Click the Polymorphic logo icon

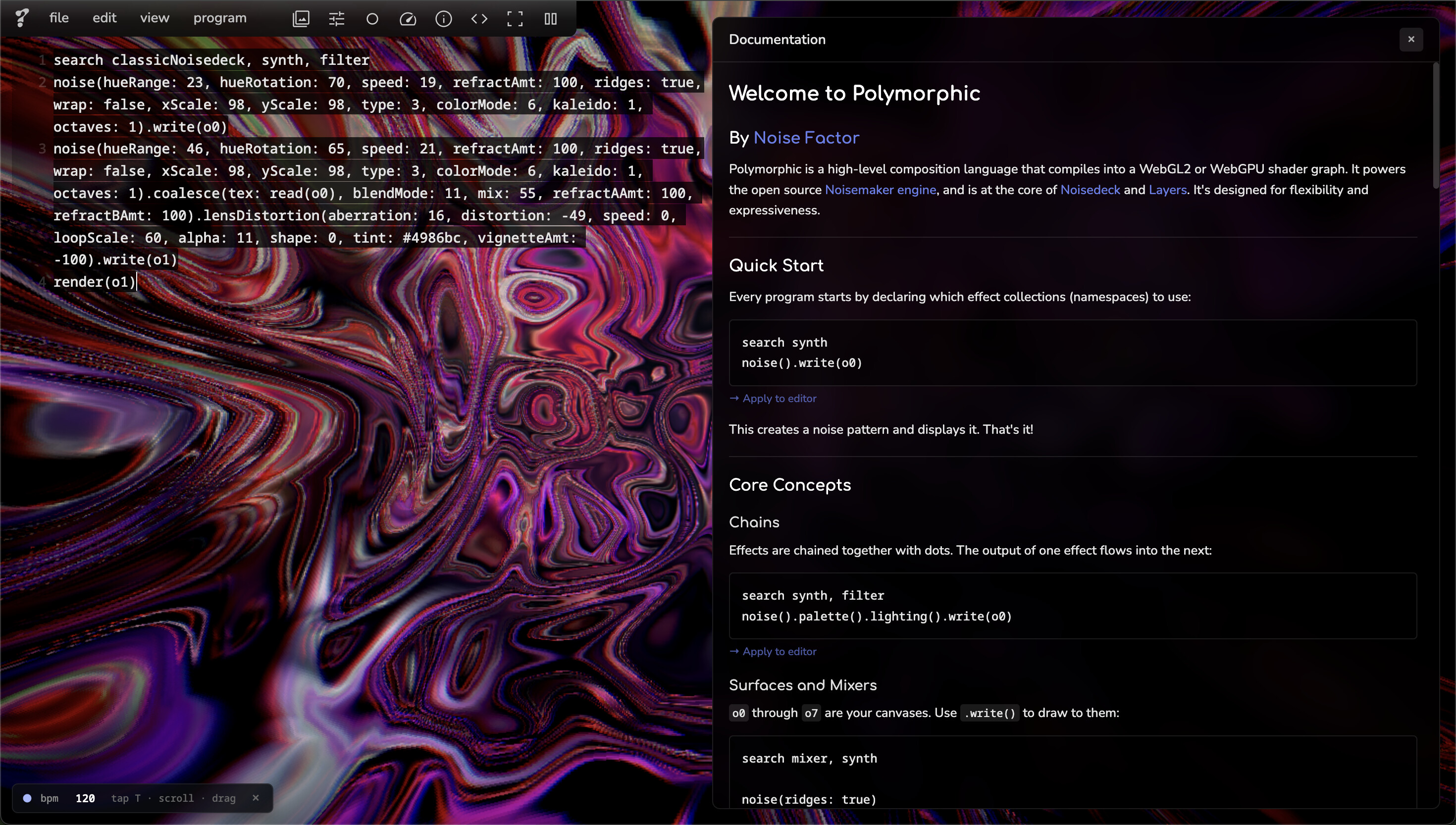point(21,17)
